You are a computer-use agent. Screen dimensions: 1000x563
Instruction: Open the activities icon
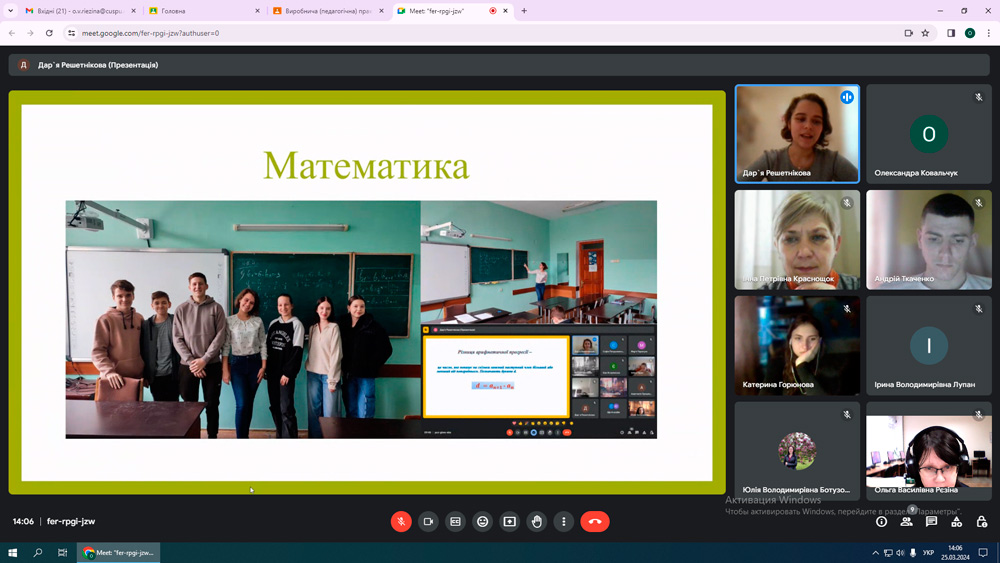pyautogui.click(x=956, y=521)
